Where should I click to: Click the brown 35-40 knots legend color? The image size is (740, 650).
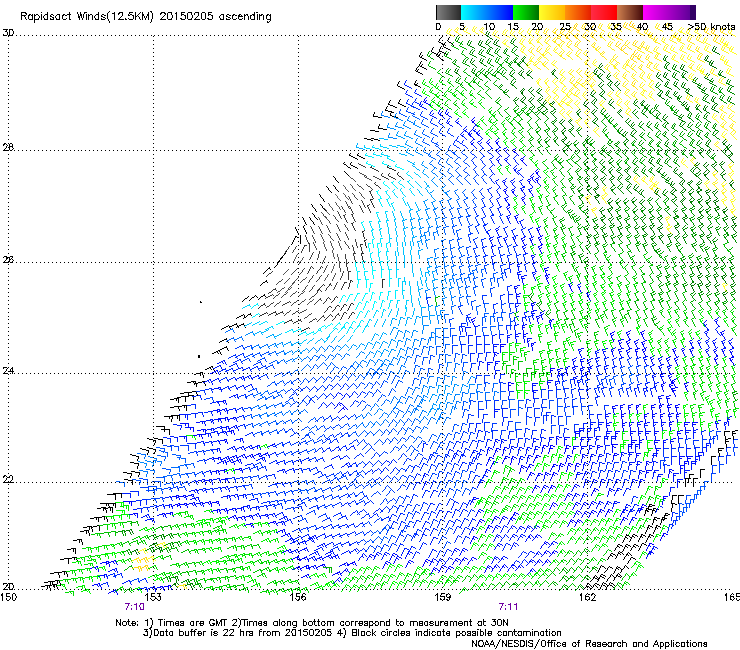(x=630, y=12)
